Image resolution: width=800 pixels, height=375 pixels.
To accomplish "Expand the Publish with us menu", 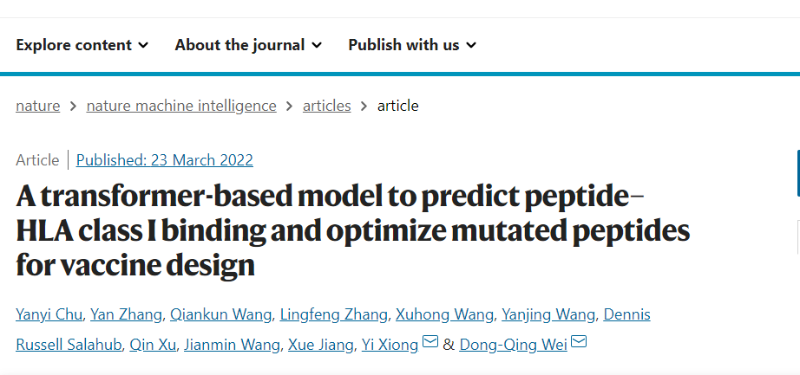I will pos(412,45).
